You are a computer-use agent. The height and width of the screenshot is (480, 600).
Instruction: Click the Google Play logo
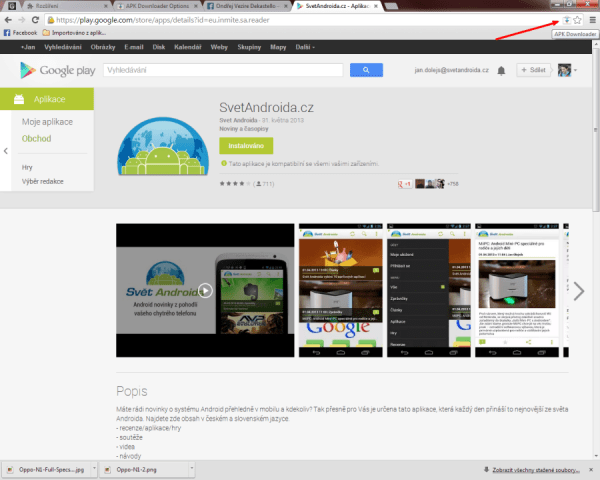click(57, 70)
